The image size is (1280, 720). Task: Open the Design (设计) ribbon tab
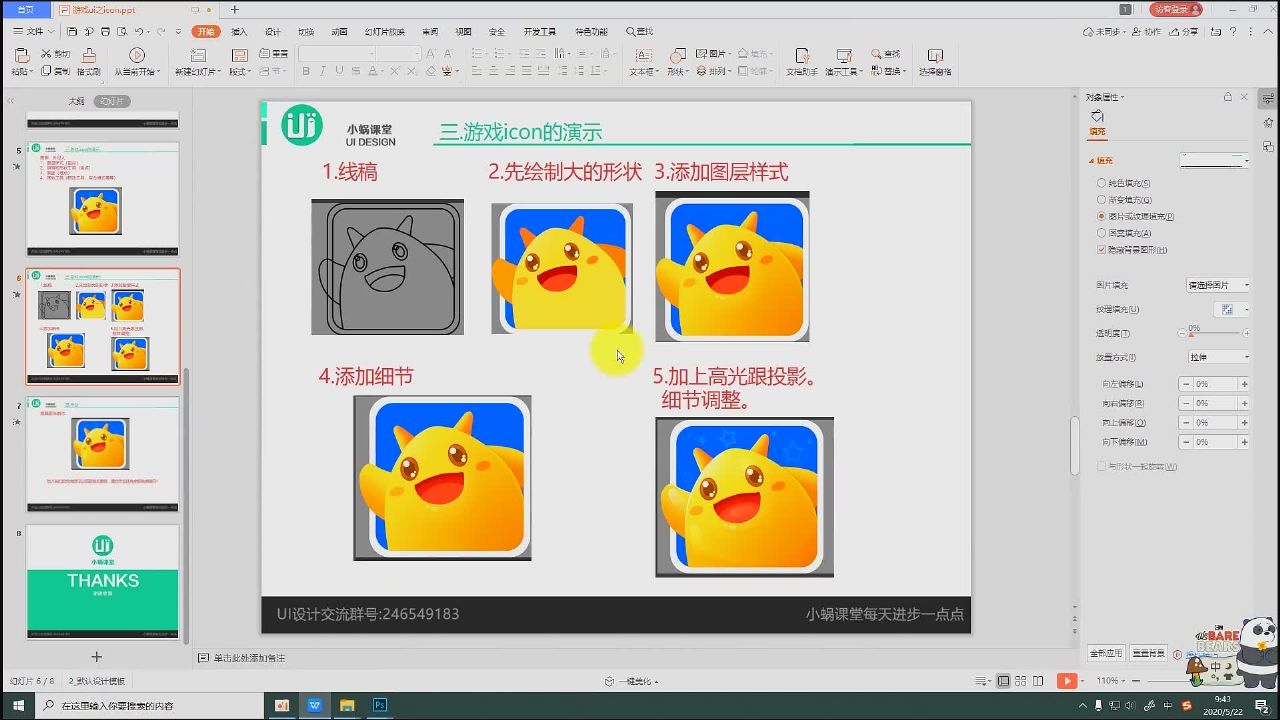coord(272,32)
